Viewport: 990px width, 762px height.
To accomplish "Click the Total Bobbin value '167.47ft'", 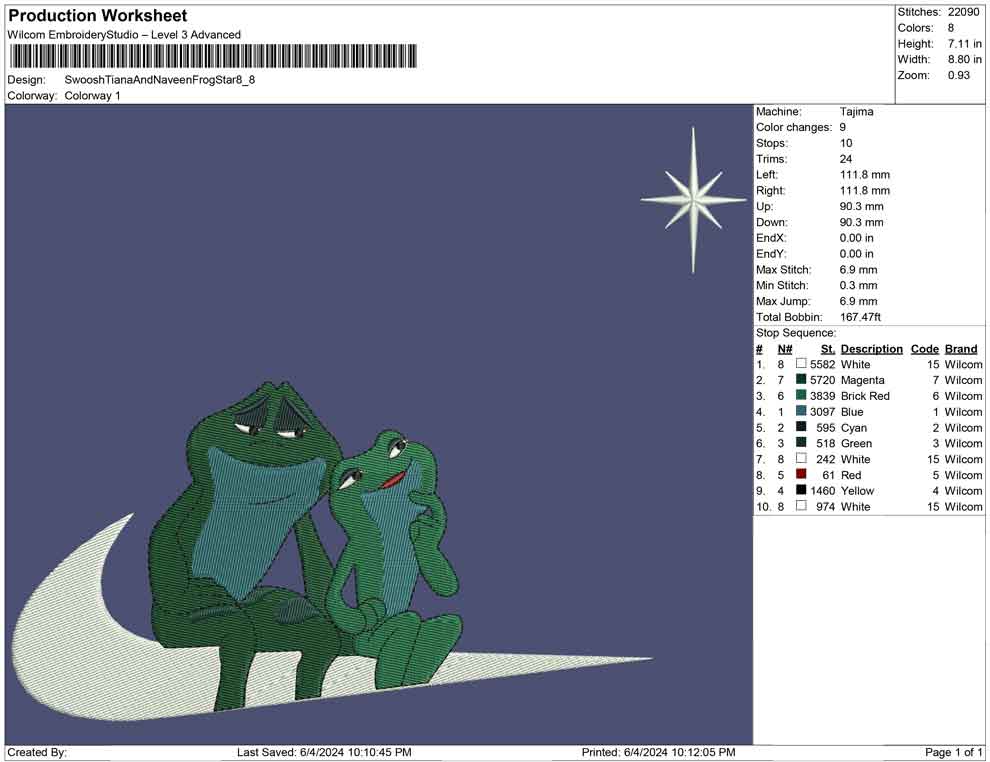I will coord(861,317).
